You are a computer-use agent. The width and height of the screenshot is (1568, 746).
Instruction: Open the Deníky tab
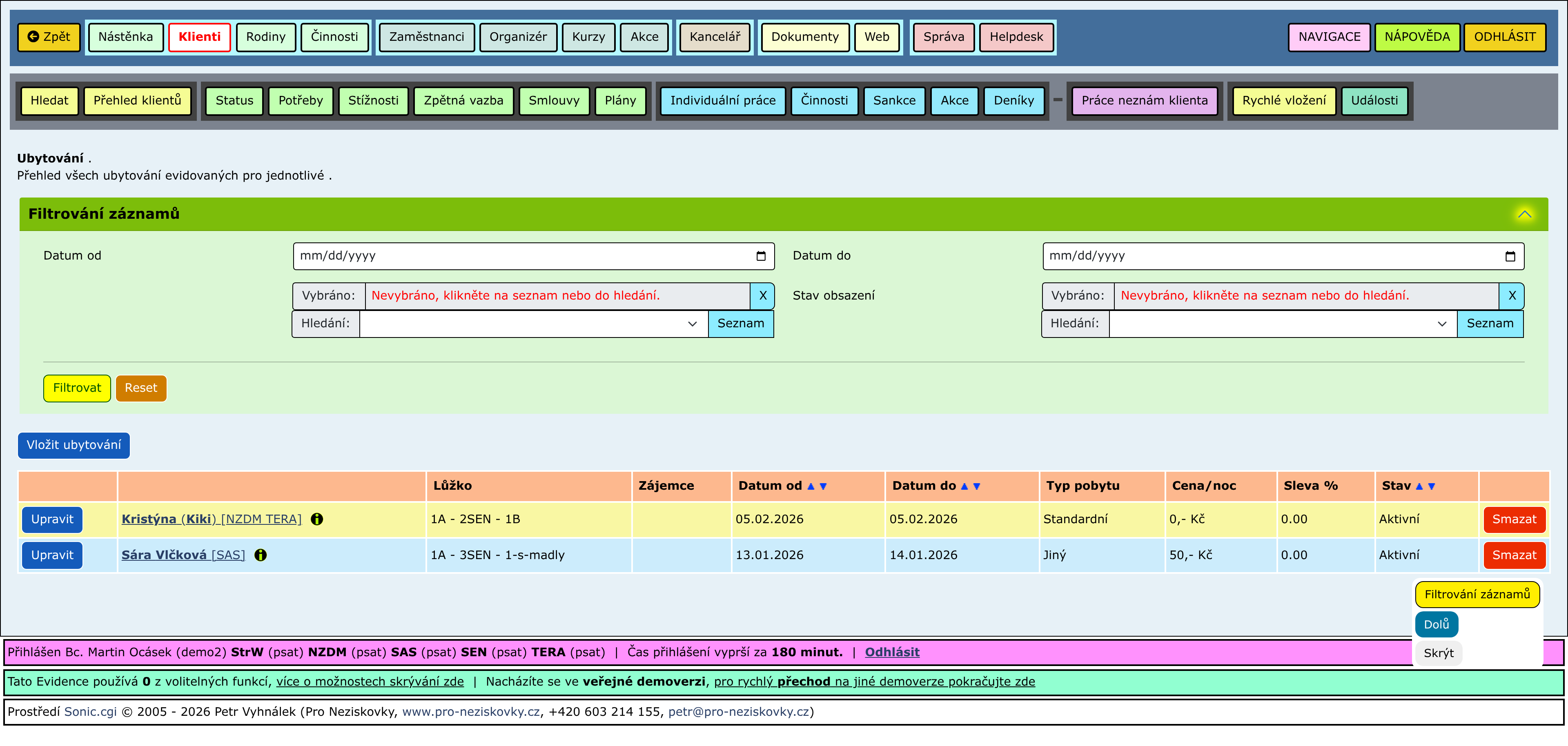point(1013,101)
